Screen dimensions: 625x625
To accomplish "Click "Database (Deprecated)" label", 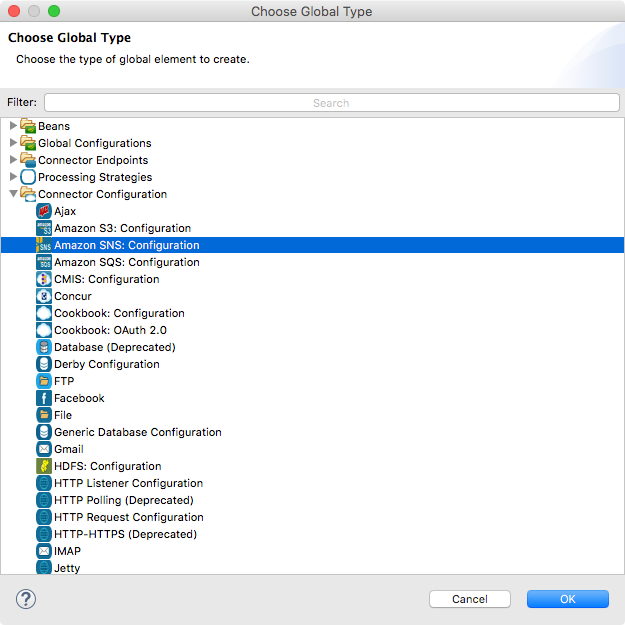I will click(x=115, y=348).
